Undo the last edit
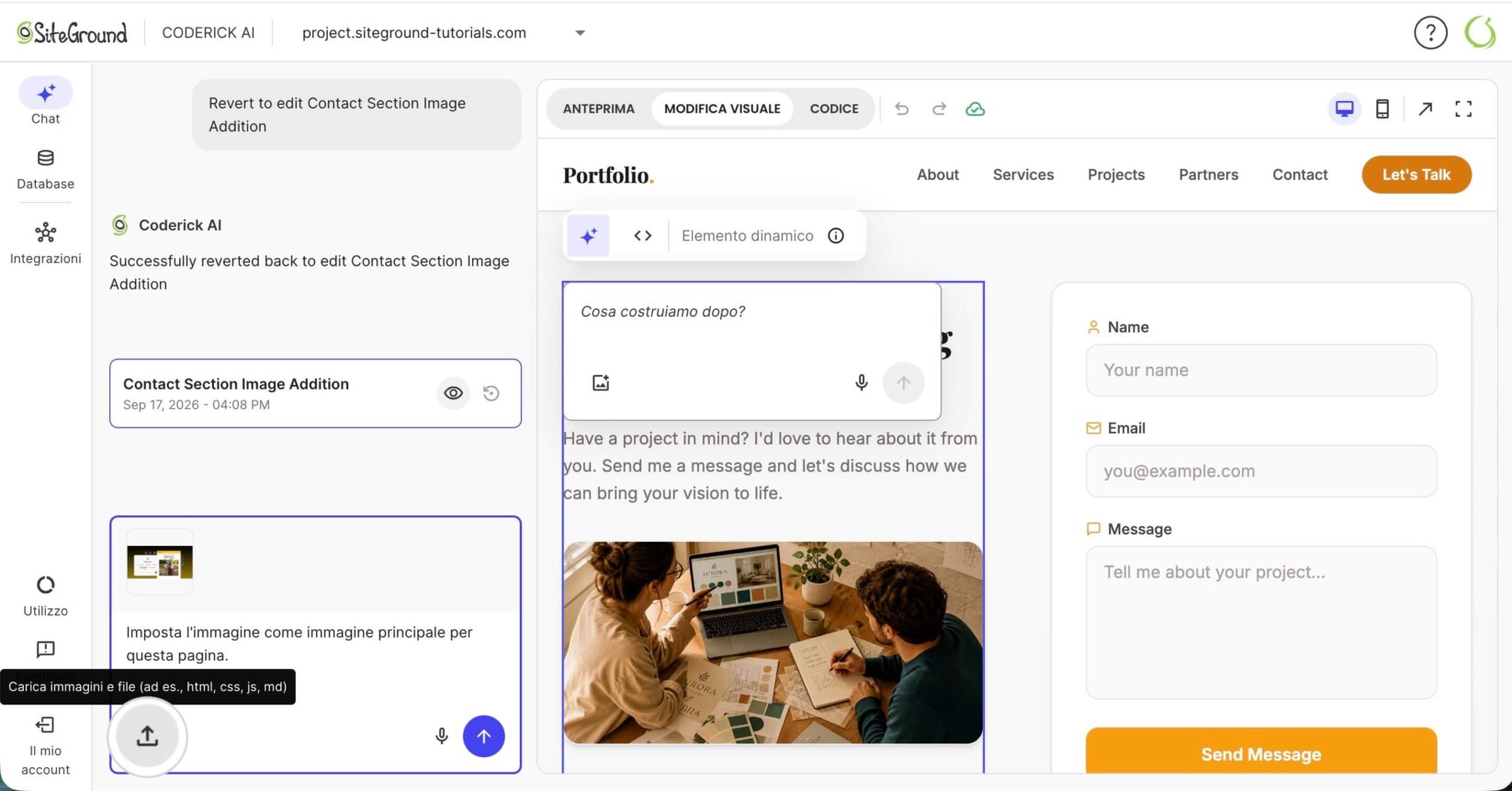The image size is (1512, 791). [902, 109]
